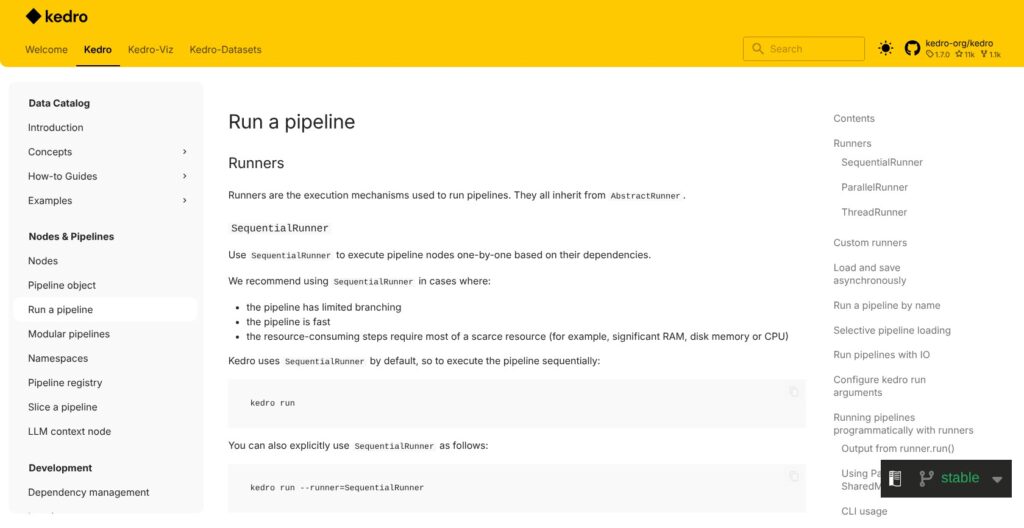
Task: Click the Kedro diamond logo
Action: pos(33,16)
